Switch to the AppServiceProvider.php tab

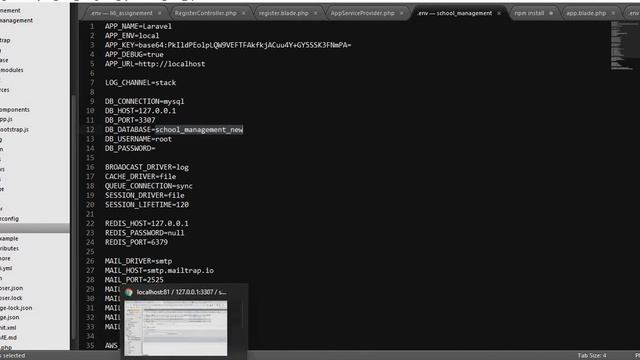(362, 13)
